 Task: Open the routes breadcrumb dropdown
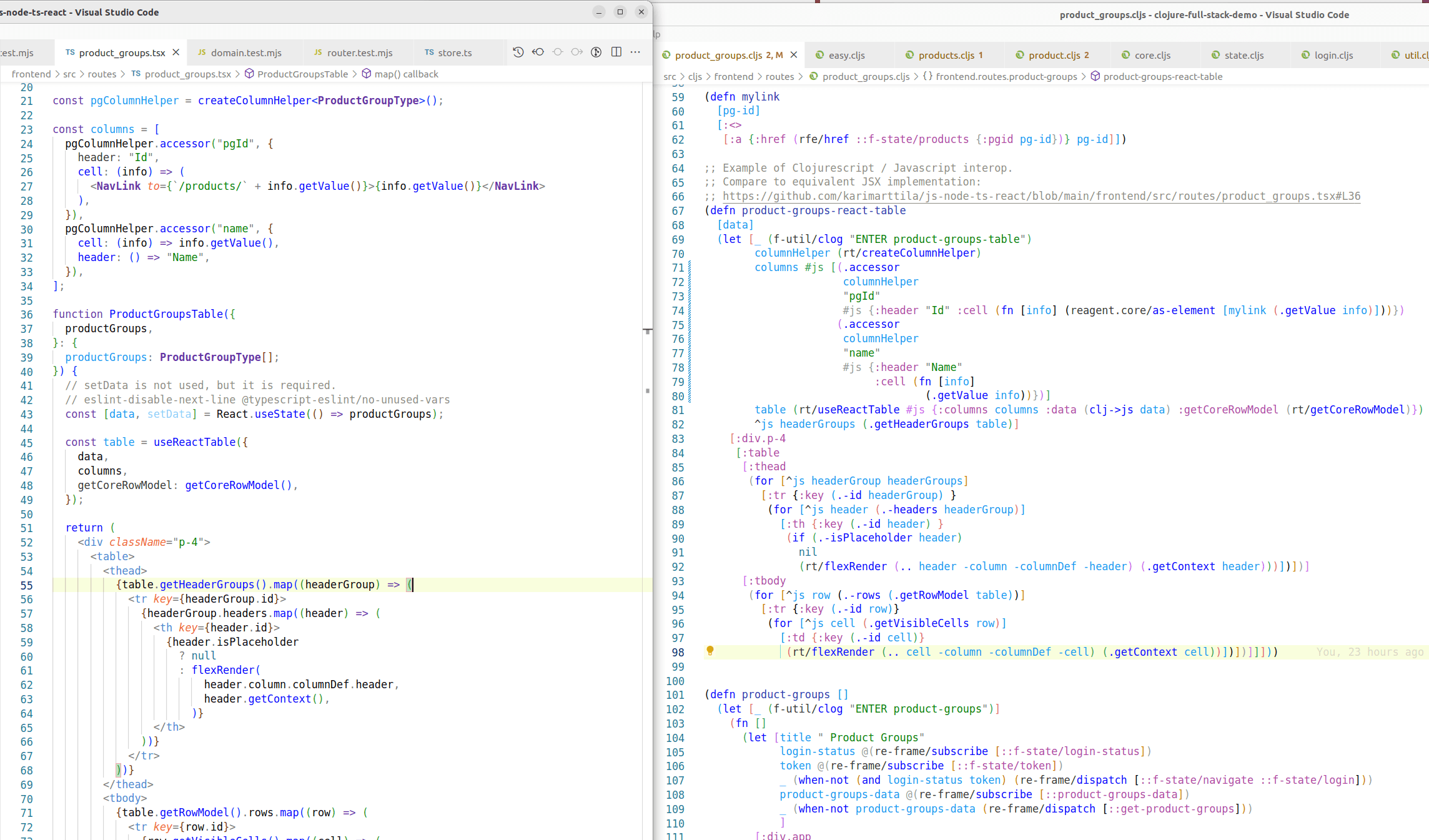(780, 76)
